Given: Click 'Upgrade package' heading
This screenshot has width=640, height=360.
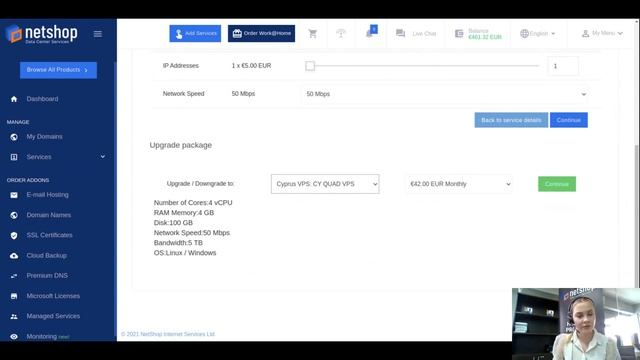Looking at the screenshot, I should [x=180, y=145].
